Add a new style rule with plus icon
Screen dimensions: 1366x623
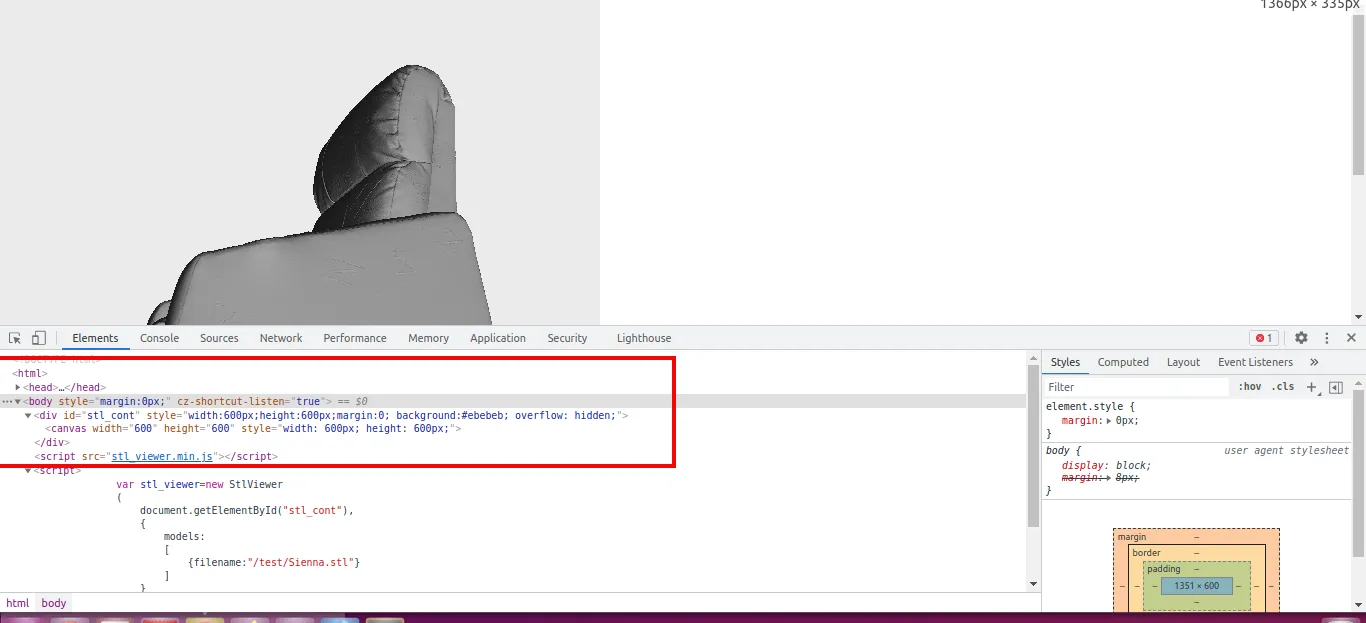(1312, 387)
